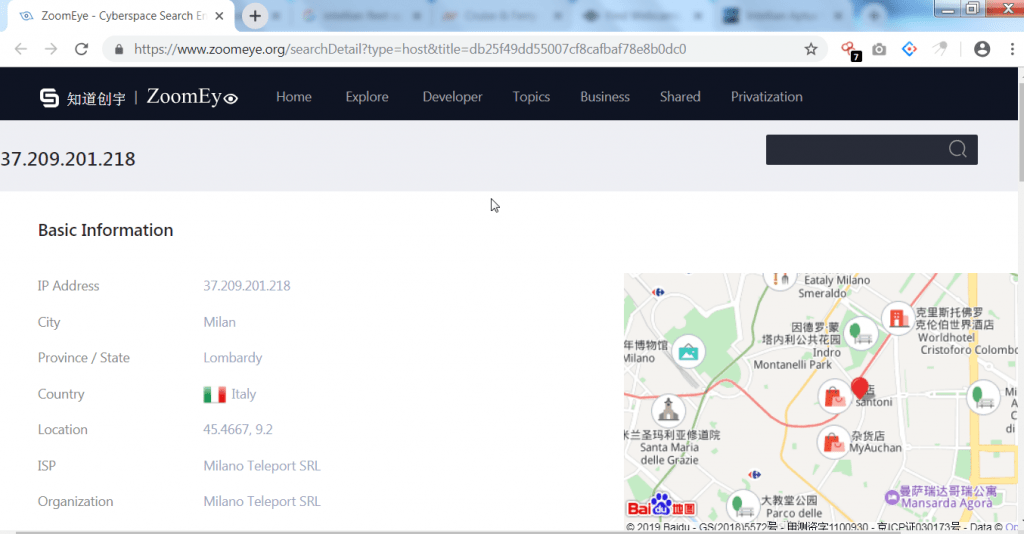This screenshot has width=1024, height=534.
Task: Select the Business menu item
Action: [x=605, y=97]
